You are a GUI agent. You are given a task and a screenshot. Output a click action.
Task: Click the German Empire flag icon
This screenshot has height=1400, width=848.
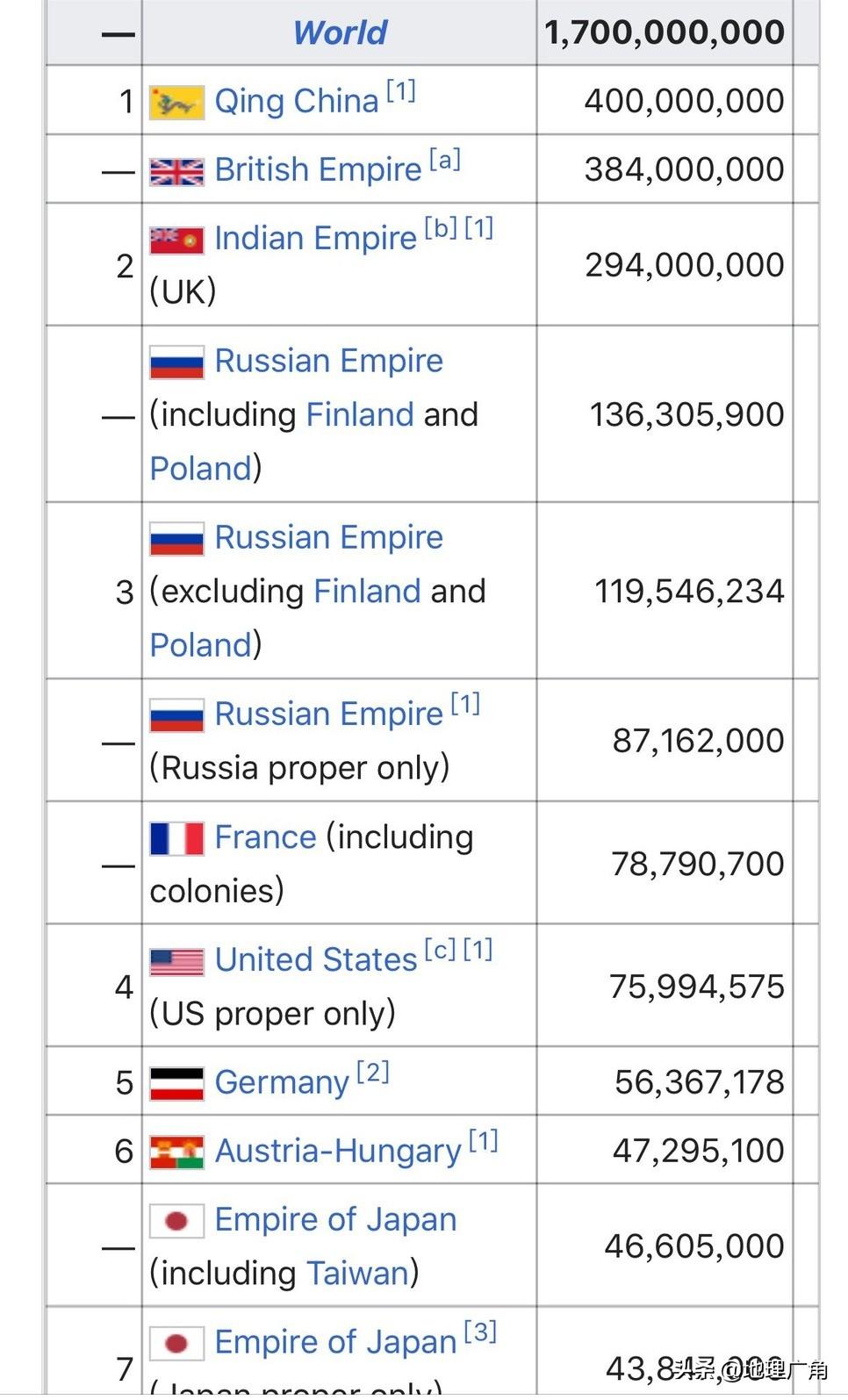pos(176,1083)
